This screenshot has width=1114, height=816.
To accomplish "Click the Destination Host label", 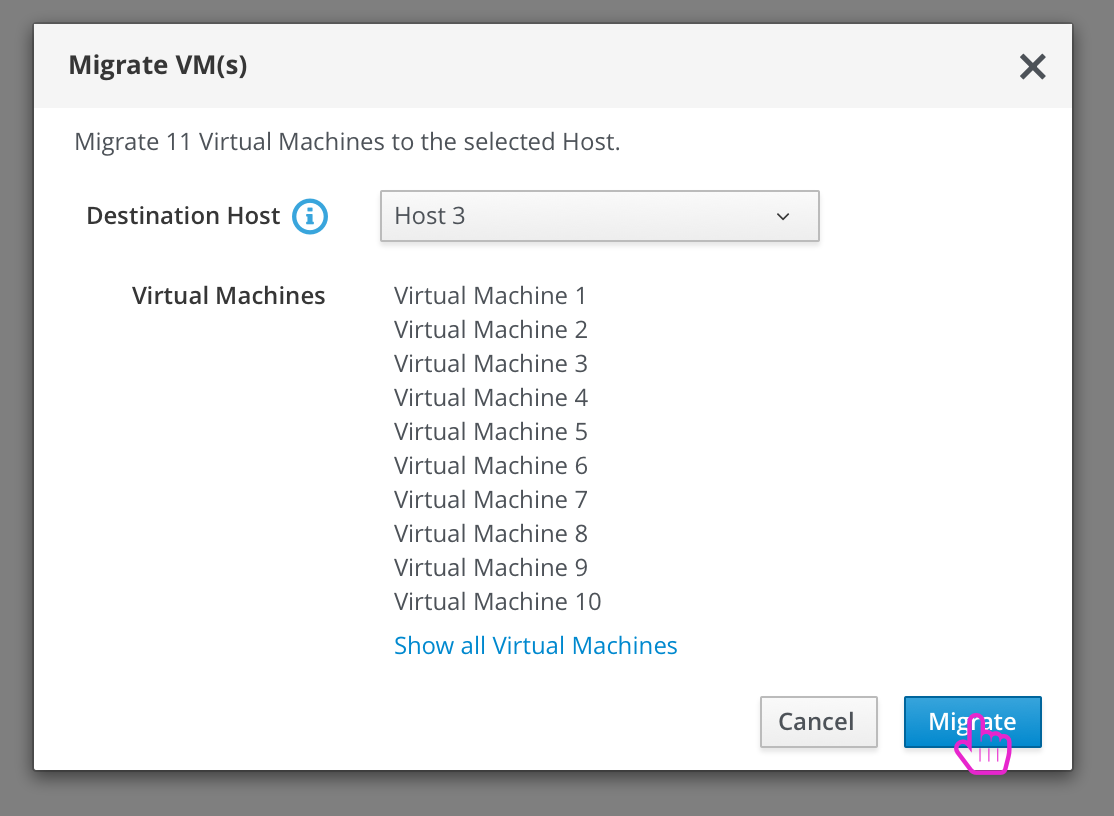I will pyautogui.click(x=183, y=216).
